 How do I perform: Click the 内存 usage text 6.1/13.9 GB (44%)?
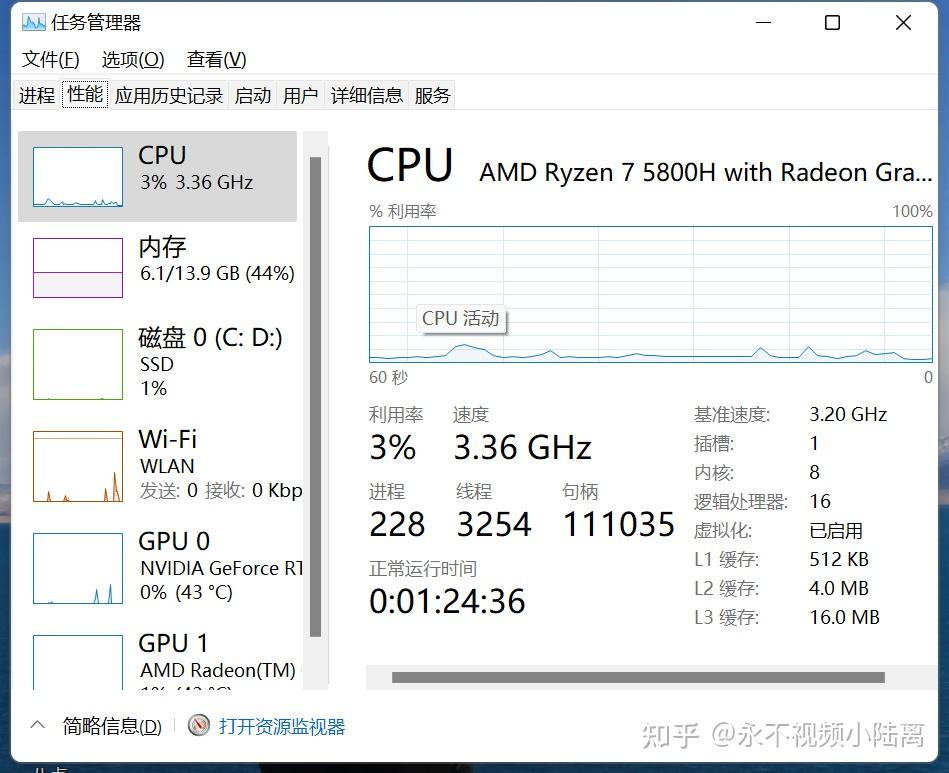[217, 274]
